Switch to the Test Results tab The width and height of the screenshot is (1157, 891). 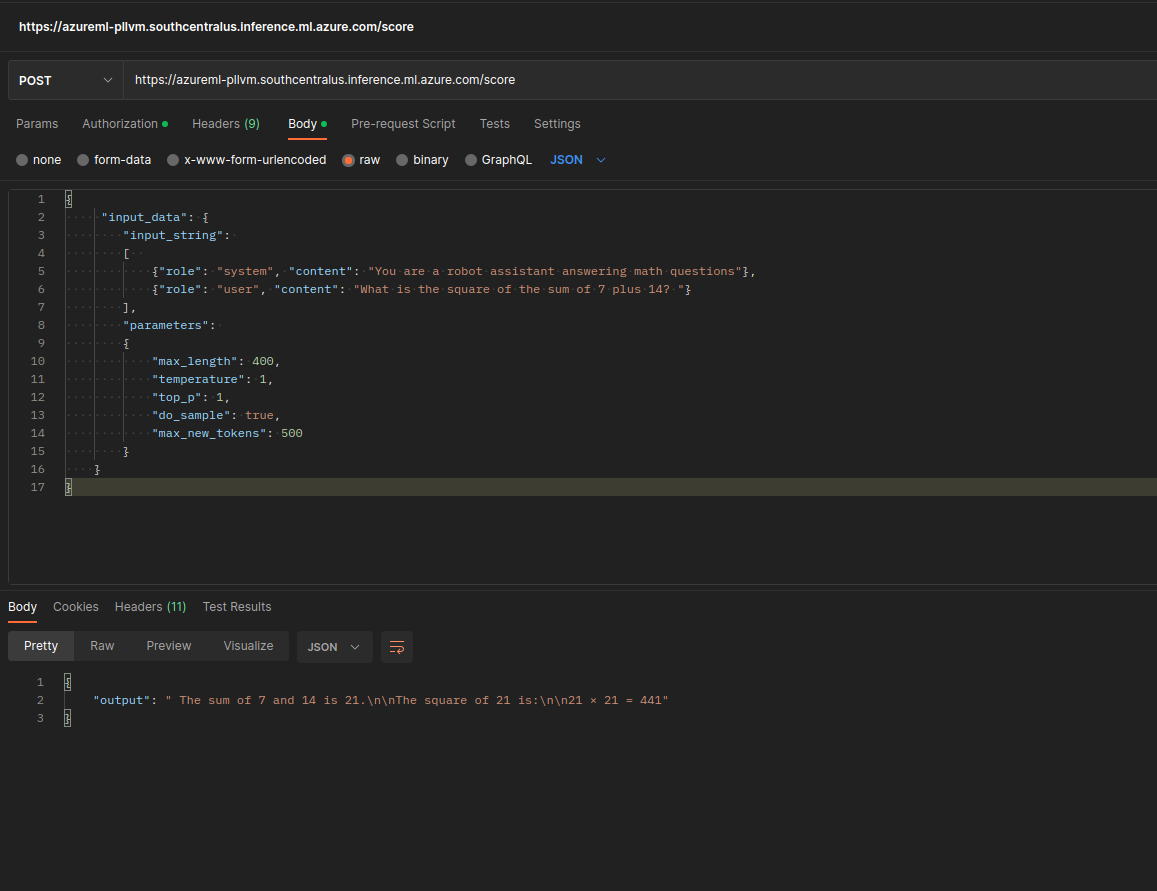pyautogui.click(x=237, y=607)
